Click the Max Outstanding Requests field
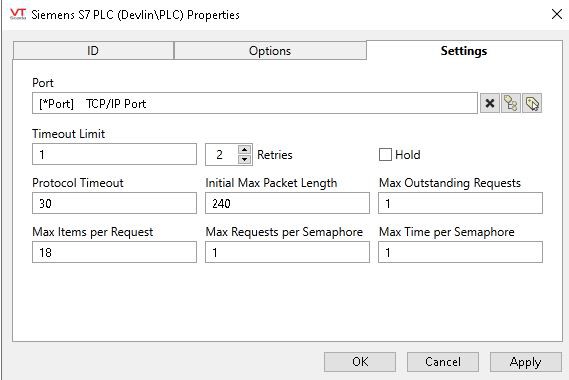This screenshot has width=569, height=380. pyautogui.click(x=460, y=203)
